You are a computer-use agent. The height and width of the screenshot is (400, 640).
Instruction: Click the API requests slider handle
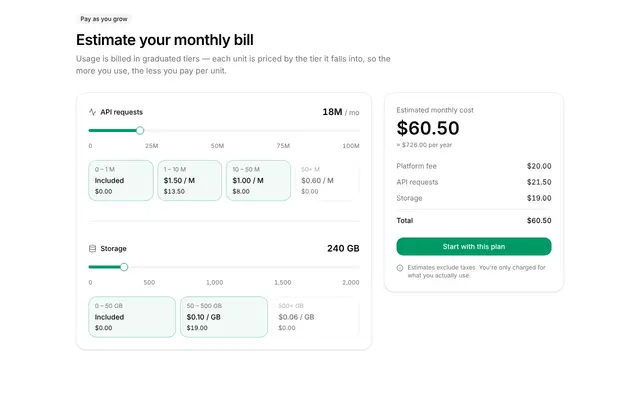140,131
